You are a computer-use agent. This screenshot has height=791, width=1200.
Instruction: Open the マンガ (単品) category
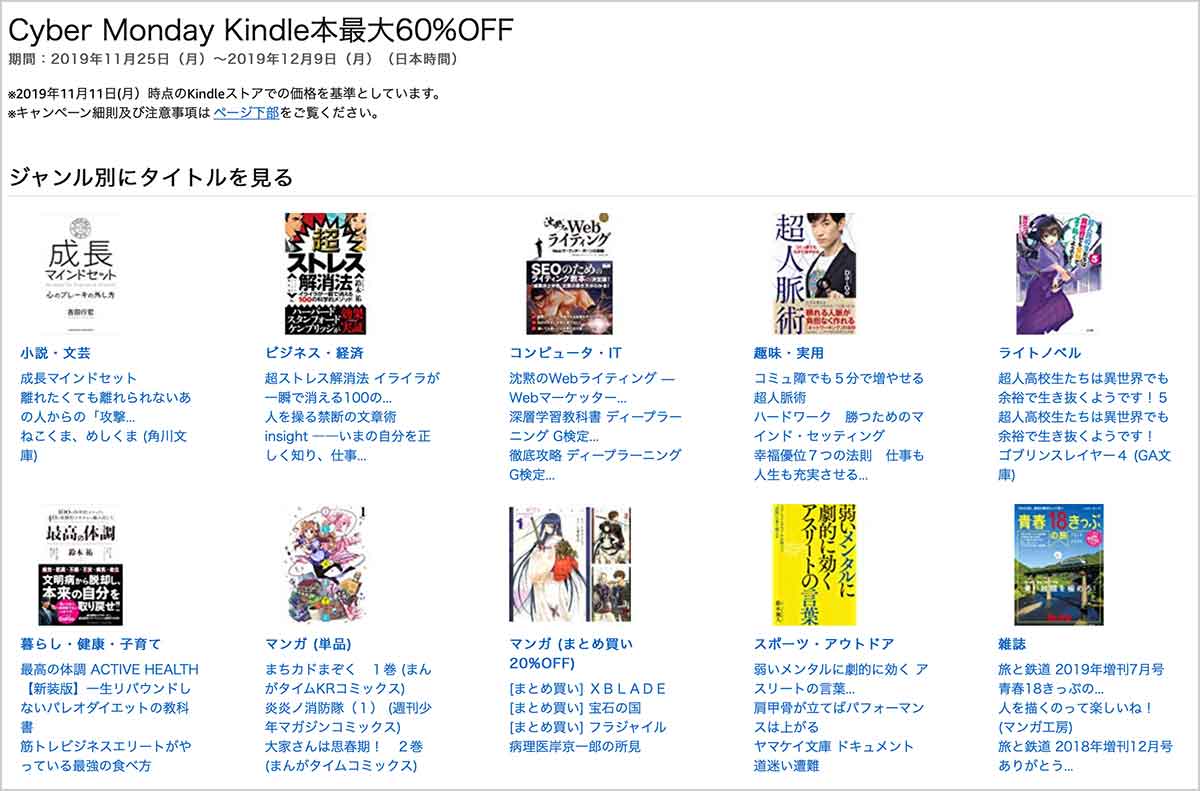pos(308,644)
